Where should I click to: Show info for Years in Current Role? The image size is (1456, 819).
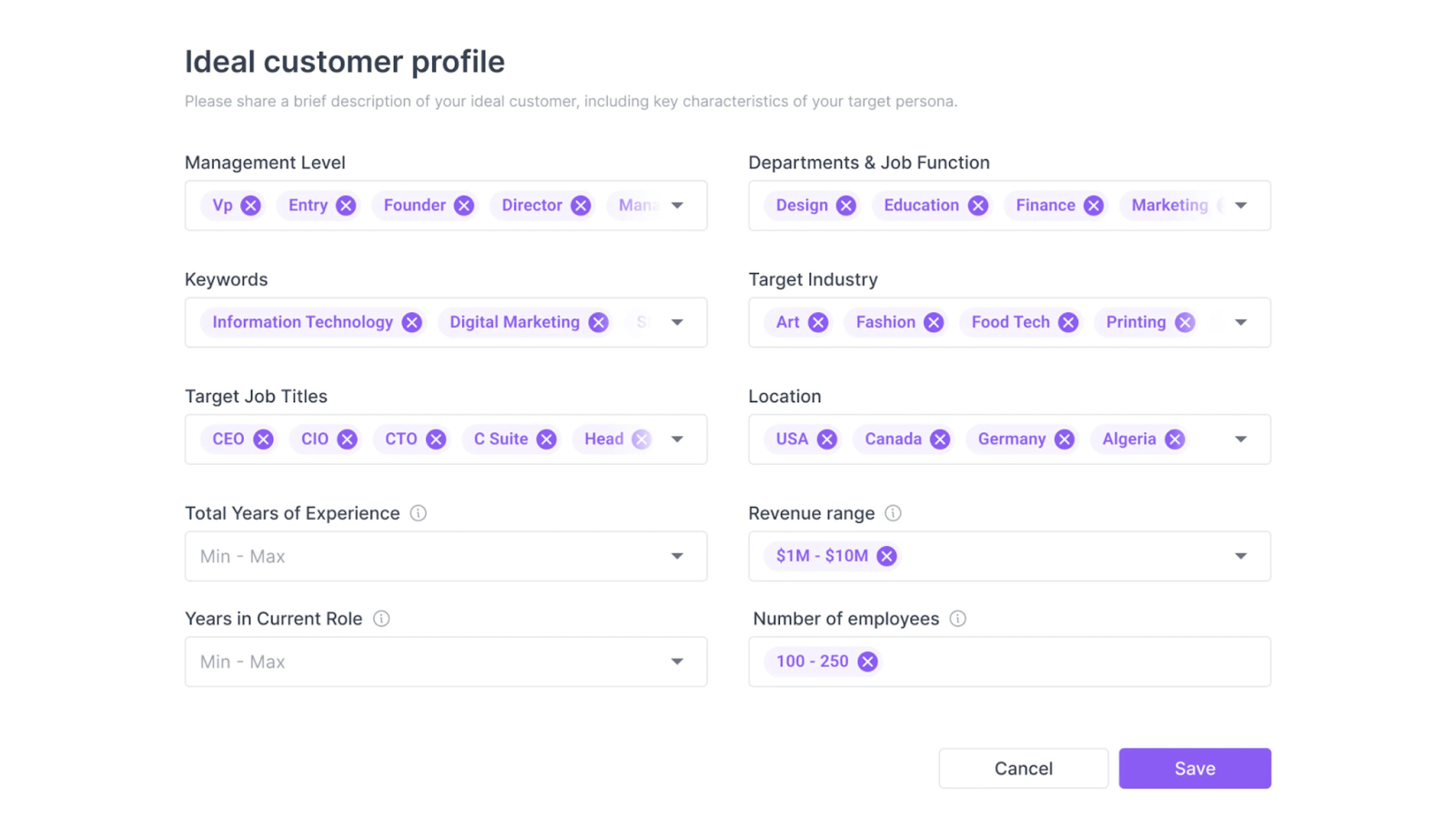click(381, 619)
